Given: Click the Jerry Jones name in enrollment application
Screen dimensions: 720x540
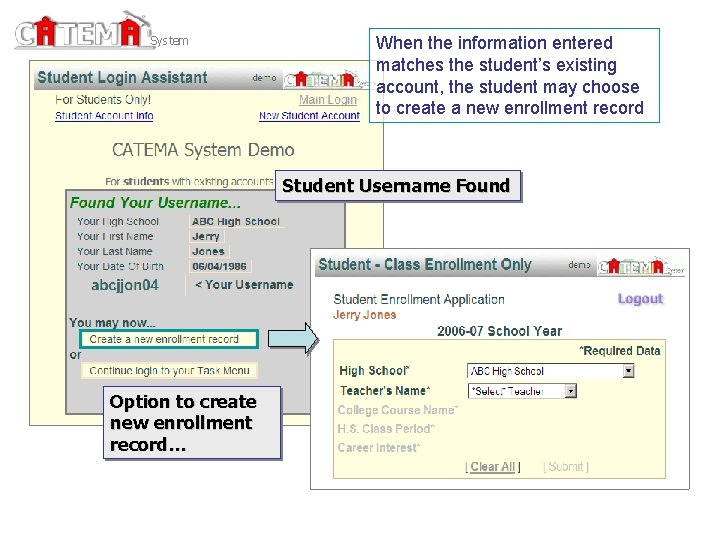Looking at the screenshot, I should 365,315.
